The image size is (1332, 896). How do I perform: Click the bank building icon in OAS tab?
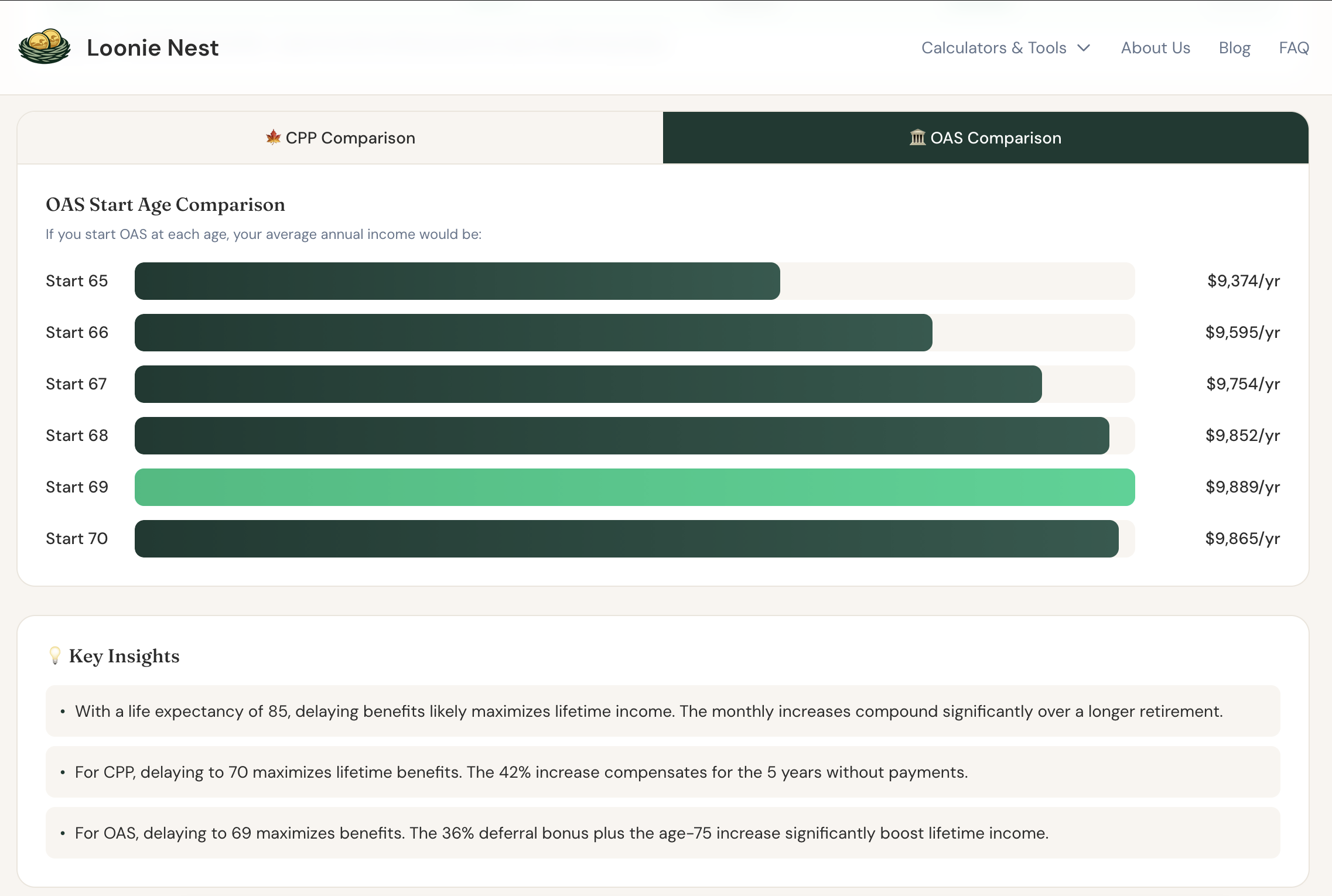click(917, 138)
